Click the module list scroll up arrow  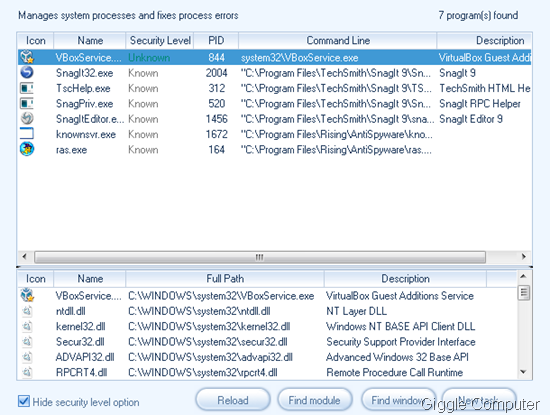(x=523, y=276)
